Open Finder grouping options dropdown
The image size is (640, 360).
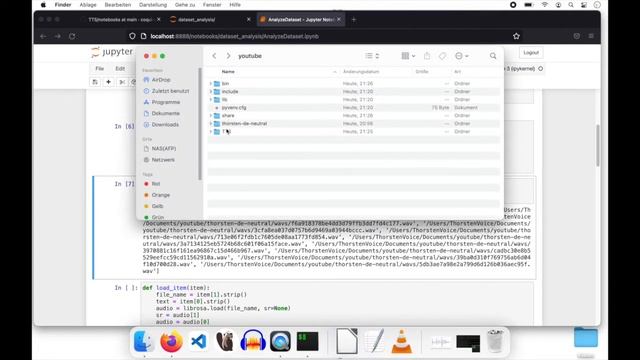point(408,56)
